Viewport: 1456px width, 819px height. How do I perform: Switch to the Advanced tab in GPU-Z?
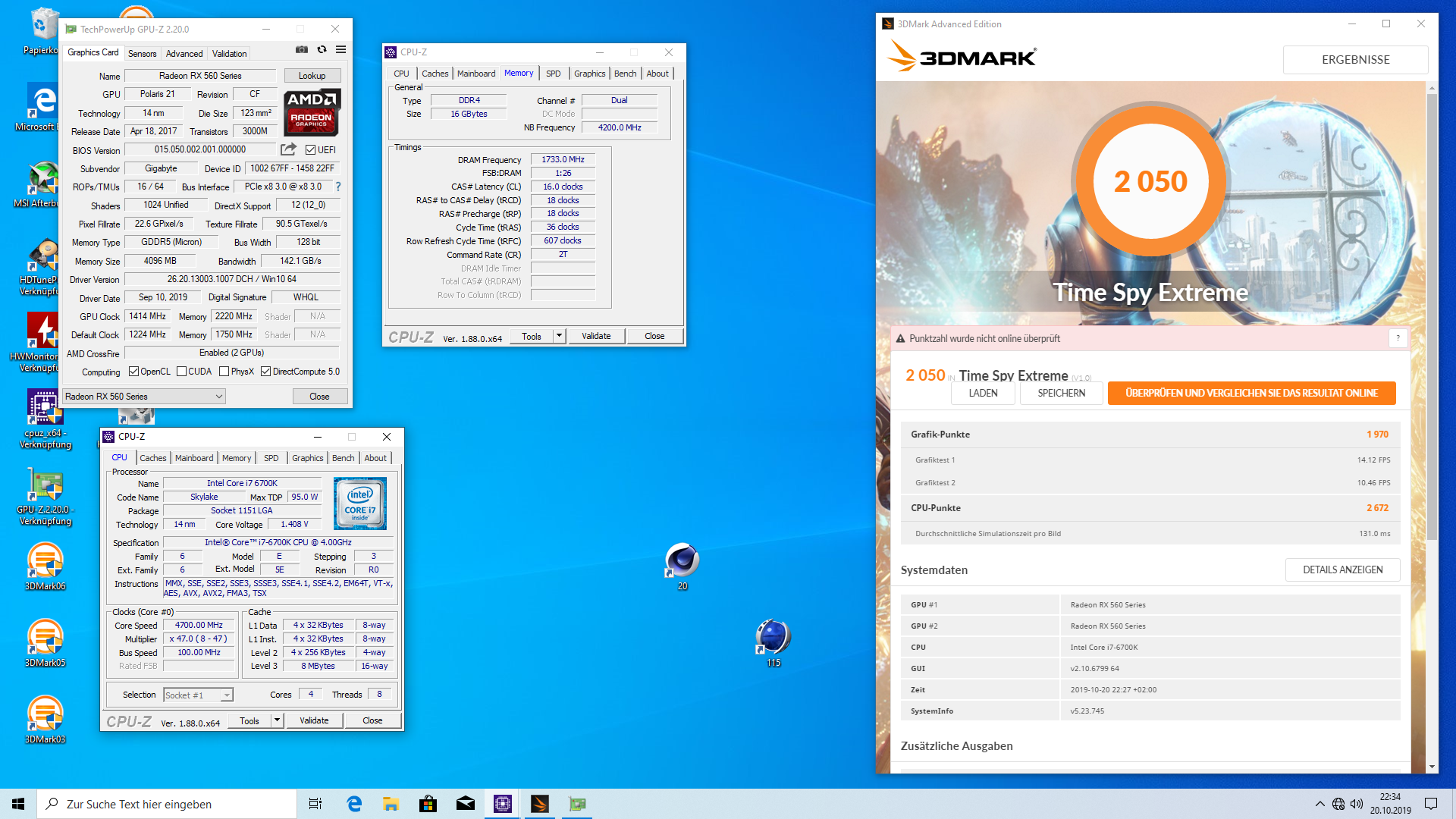(x=184, y=54)
